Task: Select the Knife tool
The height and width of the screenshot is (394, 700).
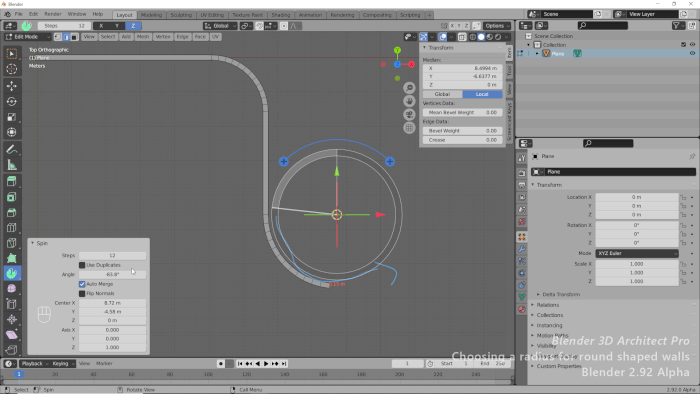Action: [x=12, y=243]
